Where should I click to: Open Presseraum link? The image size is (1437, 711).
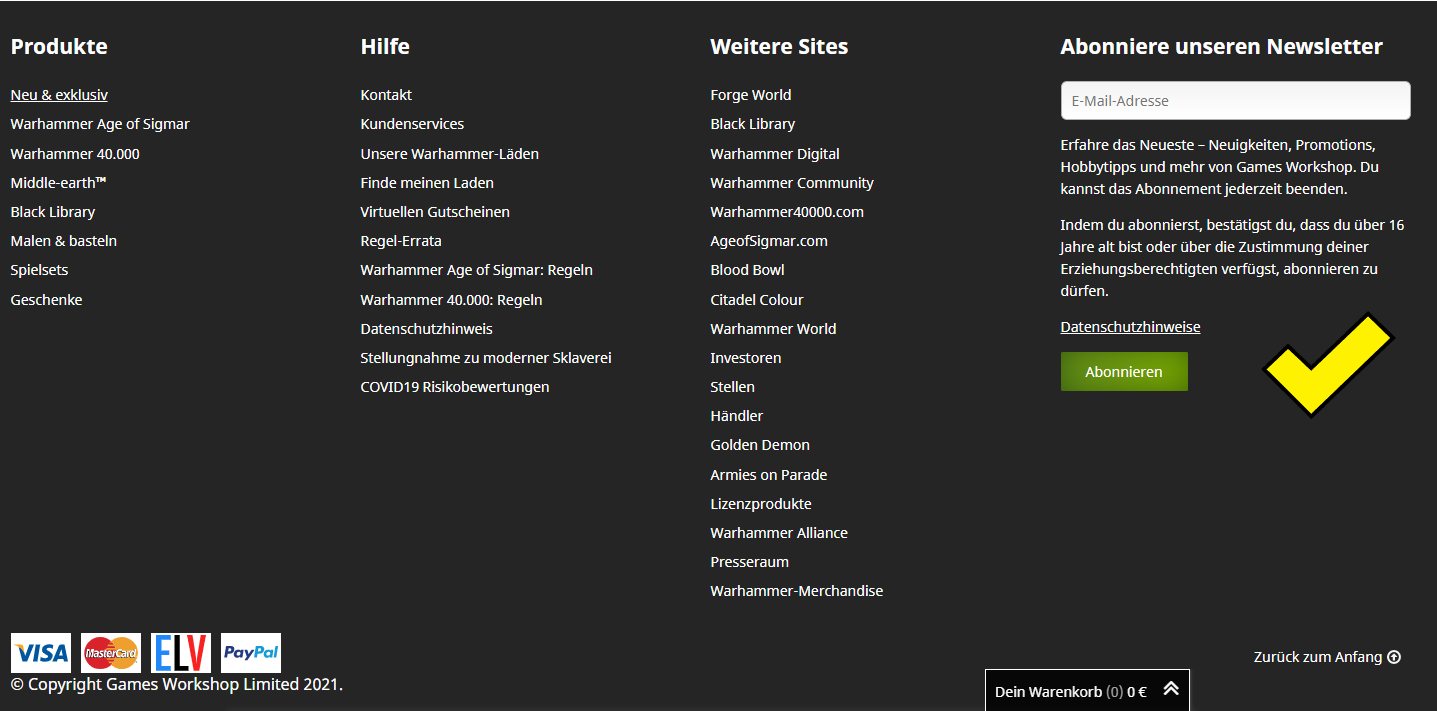(x=750, y=562)
